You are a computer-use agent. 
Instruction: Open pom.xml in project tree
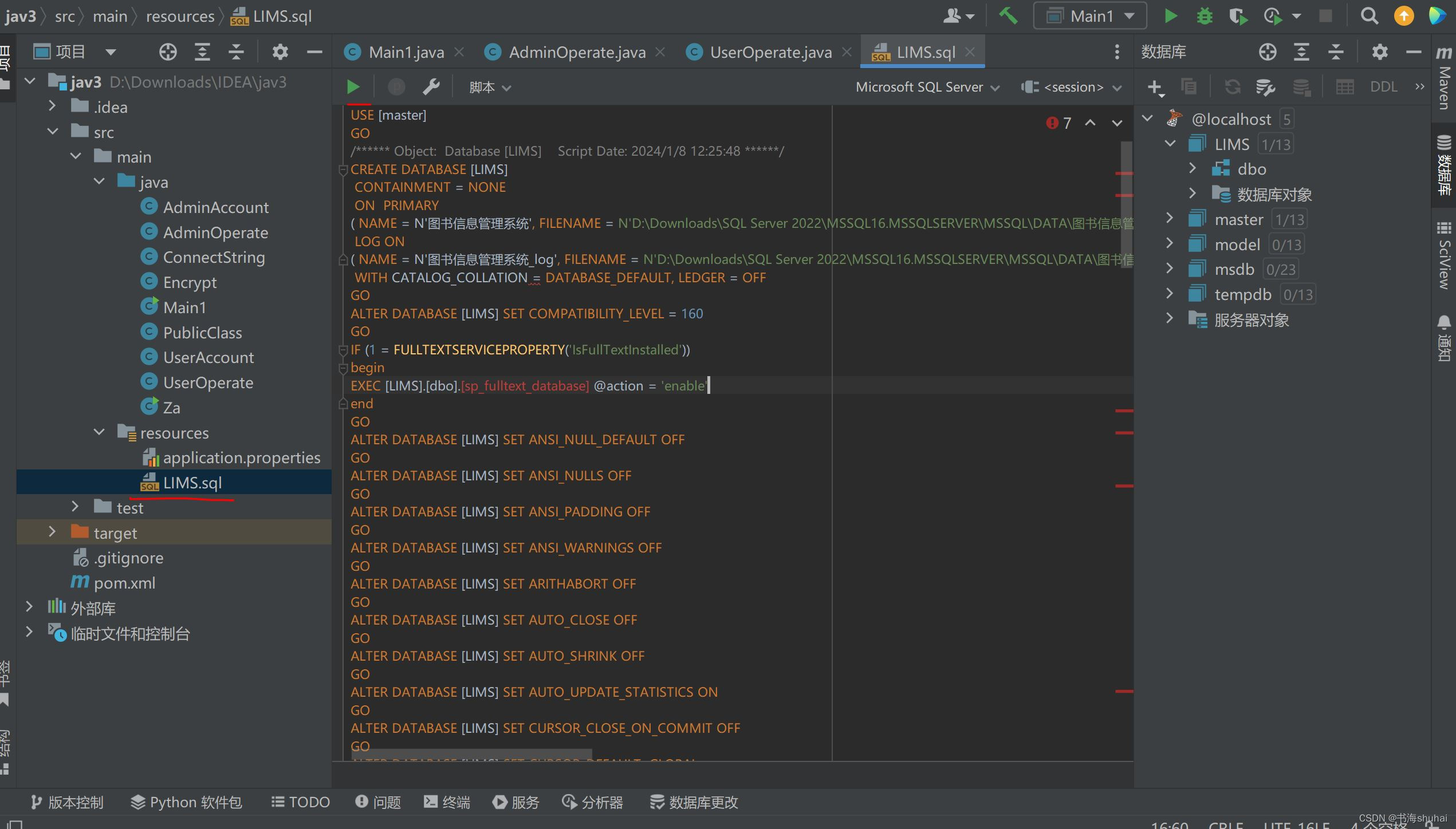[x=124, y=583]
